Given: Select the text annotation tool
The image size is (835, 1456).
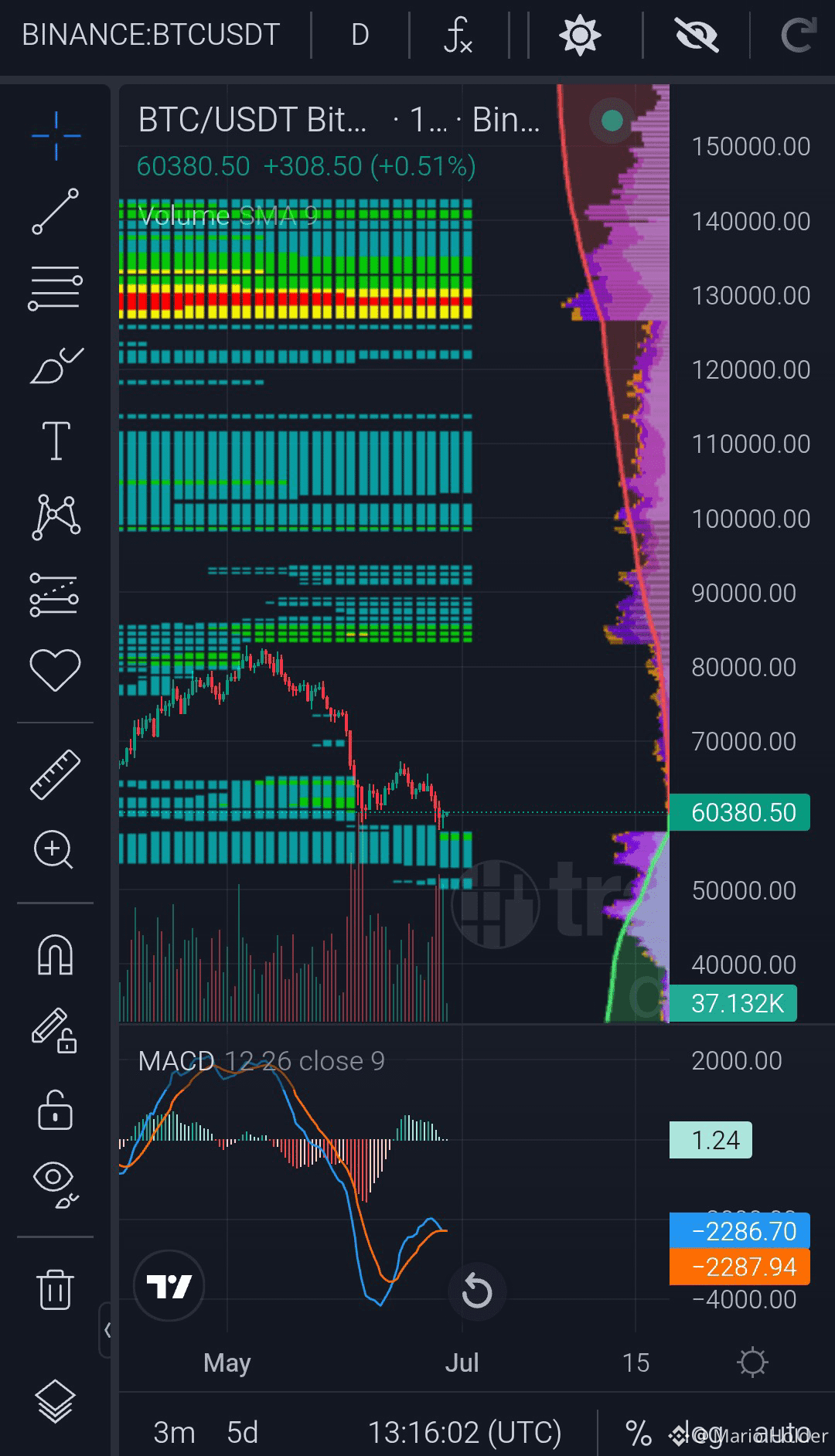Looking at the screenshot, I should click(x=56, y=441).
